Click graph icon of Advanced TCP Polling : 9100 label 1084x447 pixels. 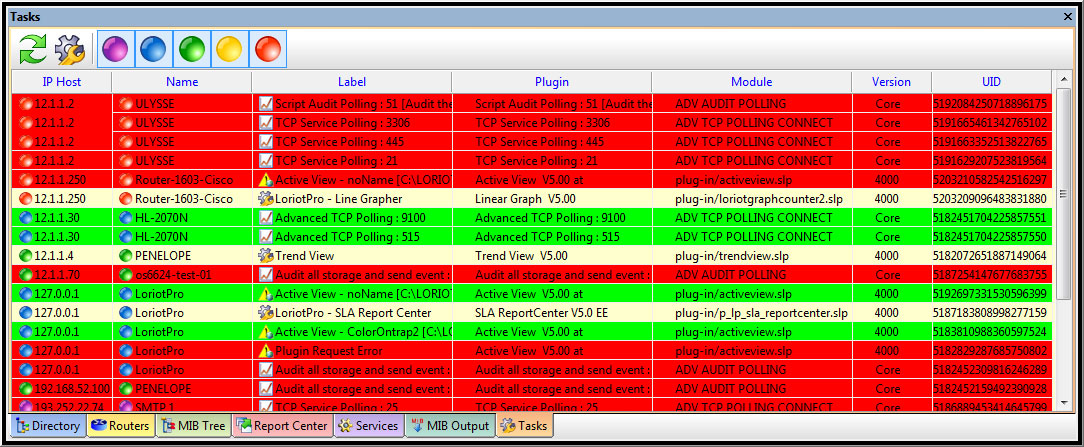265,217
